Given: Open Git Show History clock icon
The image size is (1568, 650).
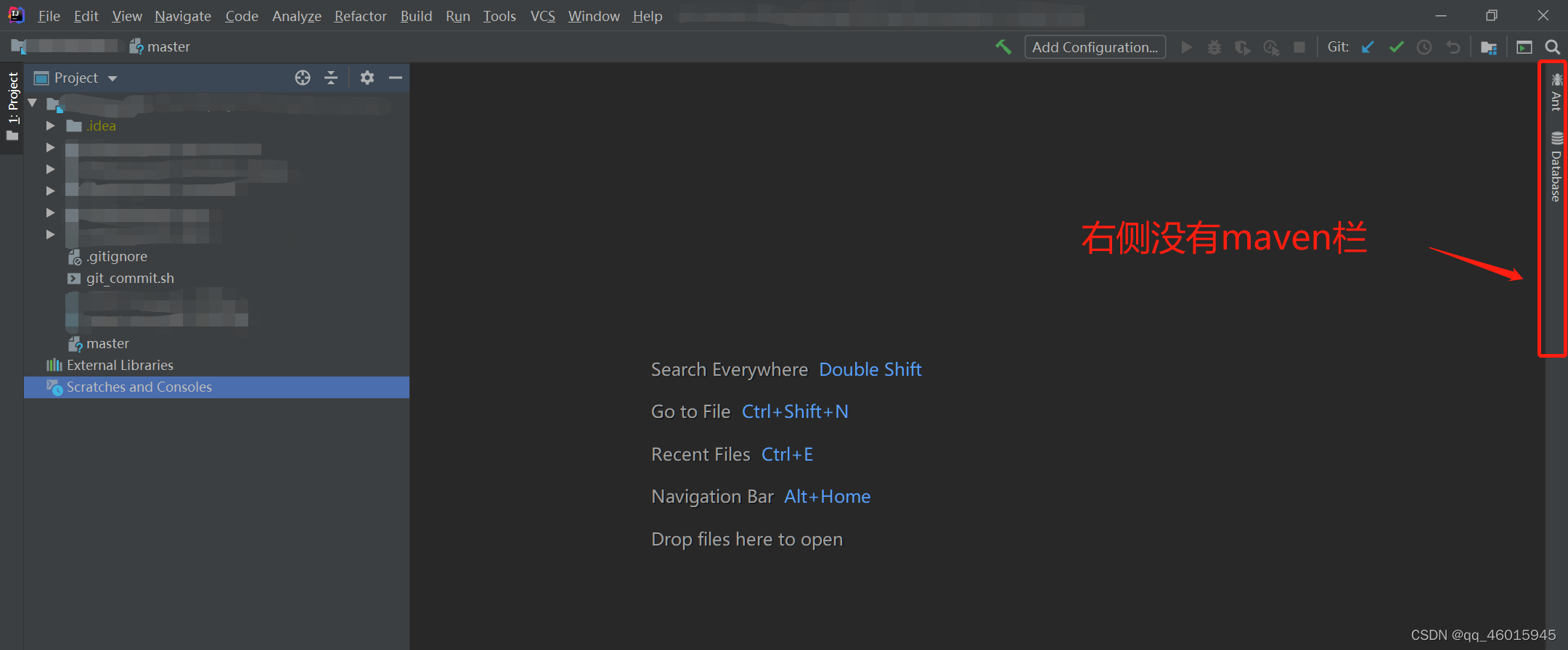Looking at the screenshot, I should (1424, 47).
